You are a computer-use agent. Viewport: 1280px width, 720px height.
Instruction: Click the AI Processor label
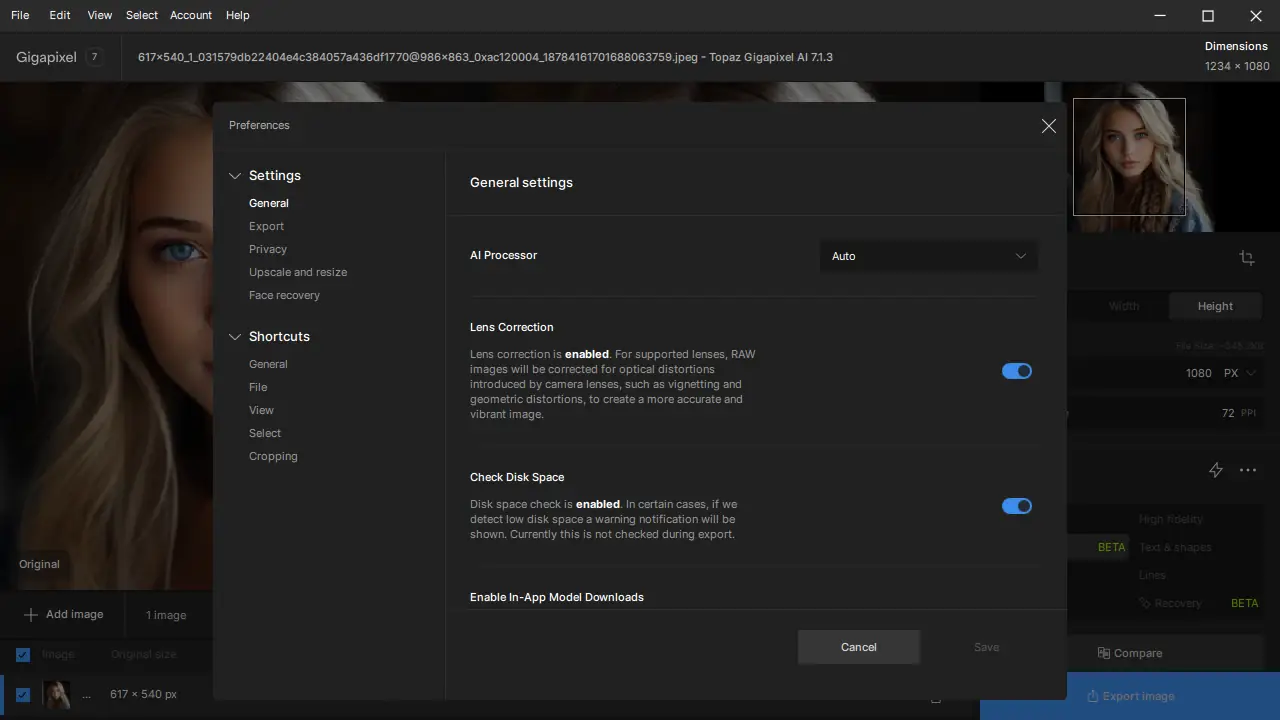click(x=504, y=255)
